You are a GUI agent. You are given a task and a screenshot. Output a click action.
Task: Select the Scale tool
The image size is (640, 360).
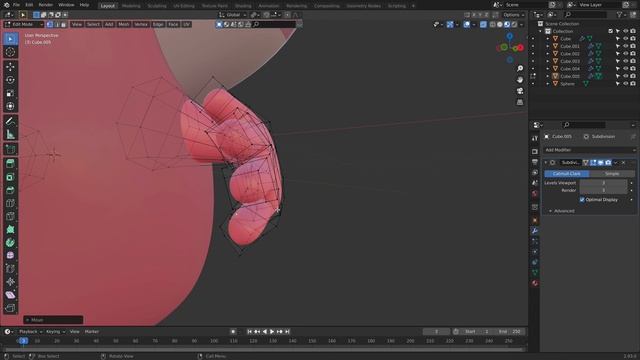(10, 93)
